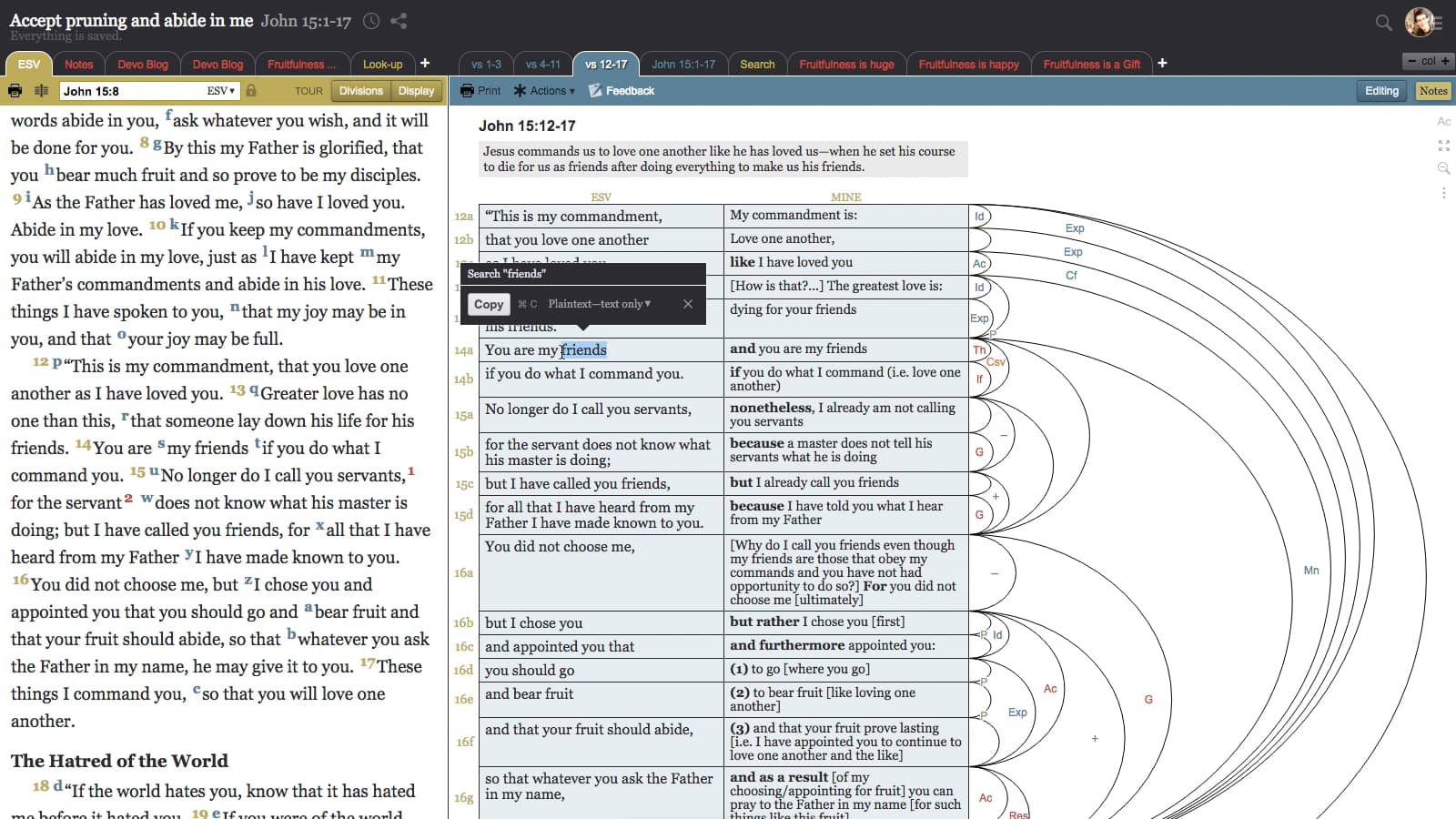Start the TOUR

click(308, 91)
